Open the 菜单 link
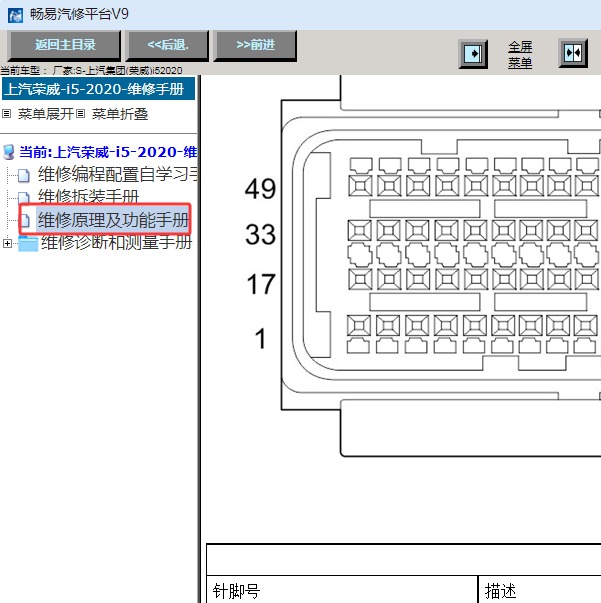The width and height of the screenshot is (601, 603). coord(520,62)
